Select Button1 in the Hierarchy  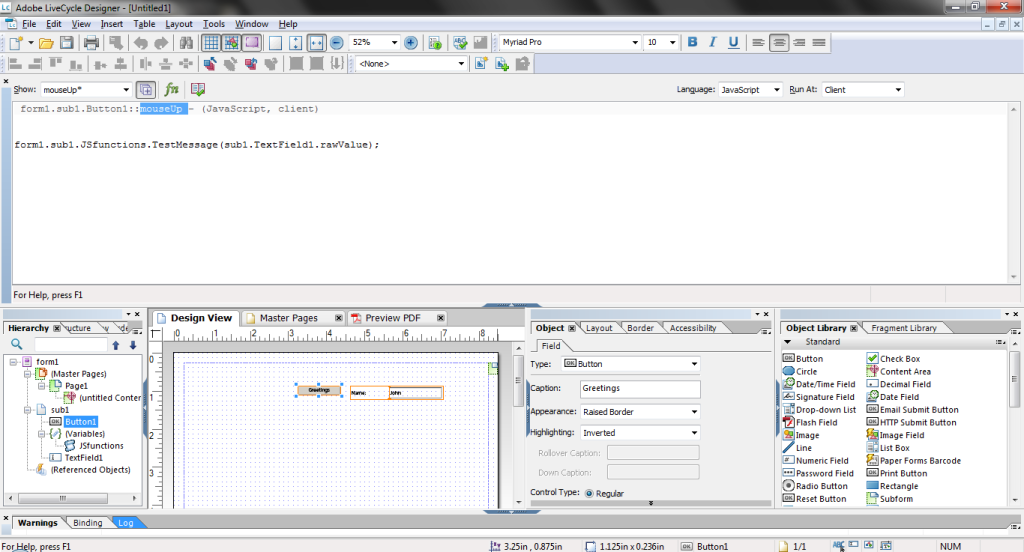point(81,422)
